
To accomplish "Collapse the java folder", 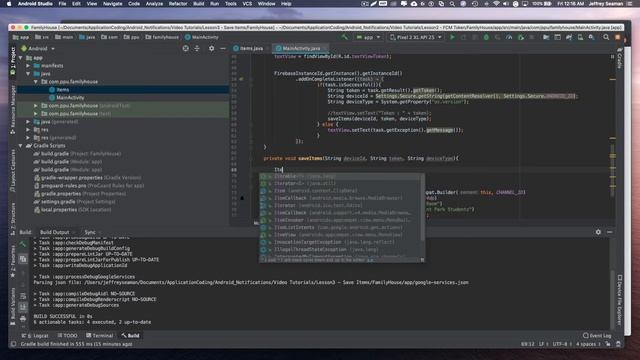I will point(28,74).
